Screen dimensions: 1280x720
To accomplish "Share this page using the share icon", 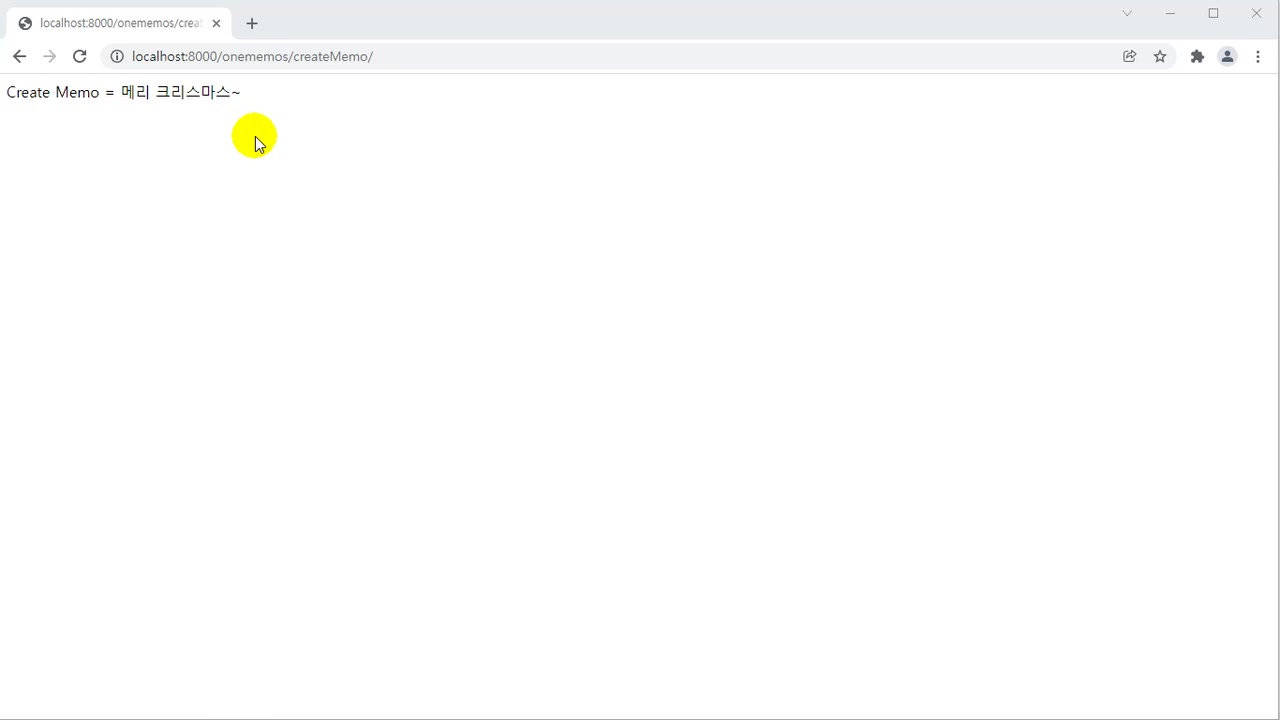I will (x=1129, y=56).
